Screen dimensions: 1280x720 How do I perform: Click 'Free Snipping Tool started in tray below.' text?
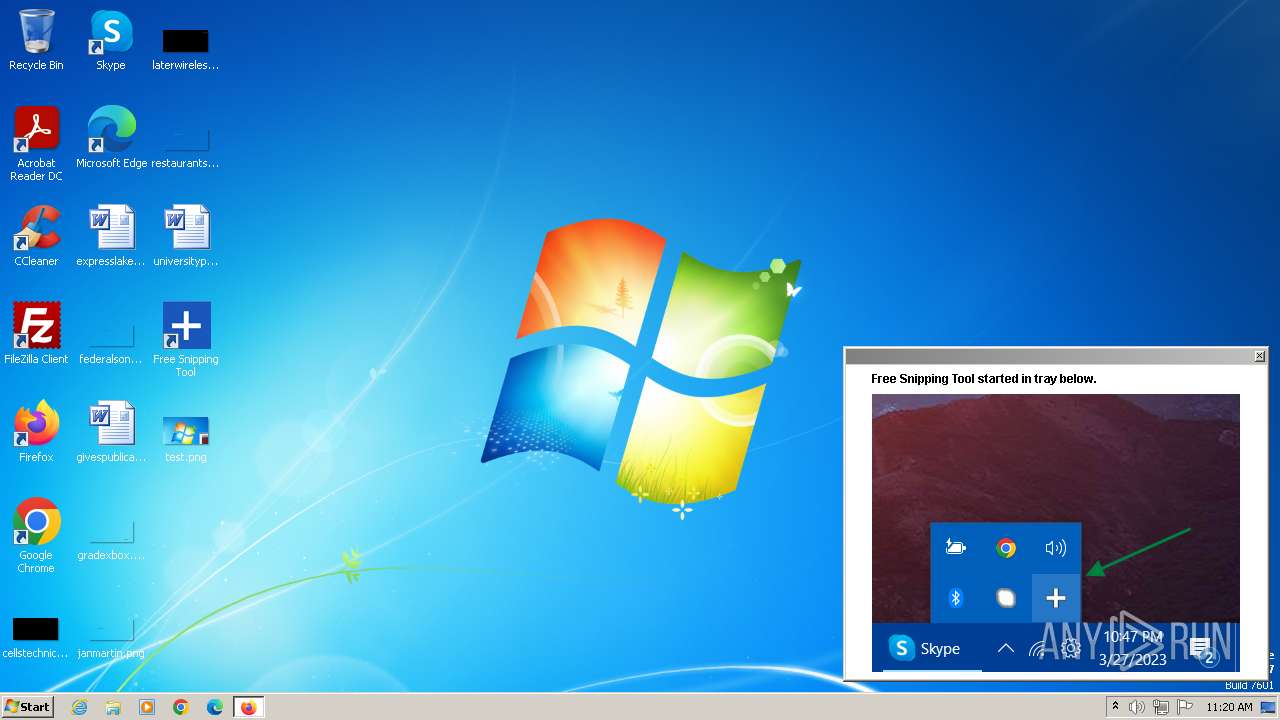click(984, 379)
